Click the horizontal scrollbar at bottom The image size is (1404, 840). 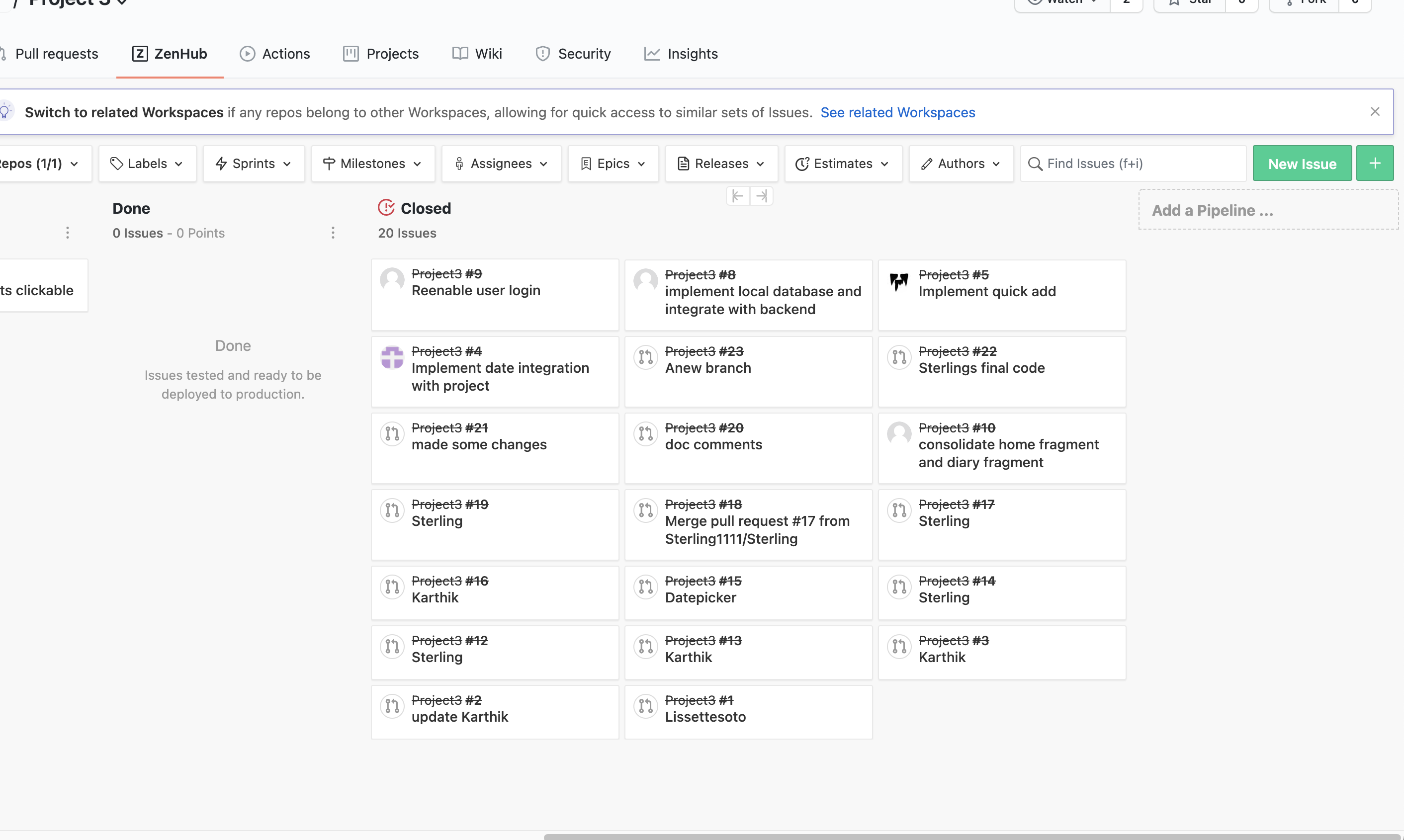click(x=972, y=837)
